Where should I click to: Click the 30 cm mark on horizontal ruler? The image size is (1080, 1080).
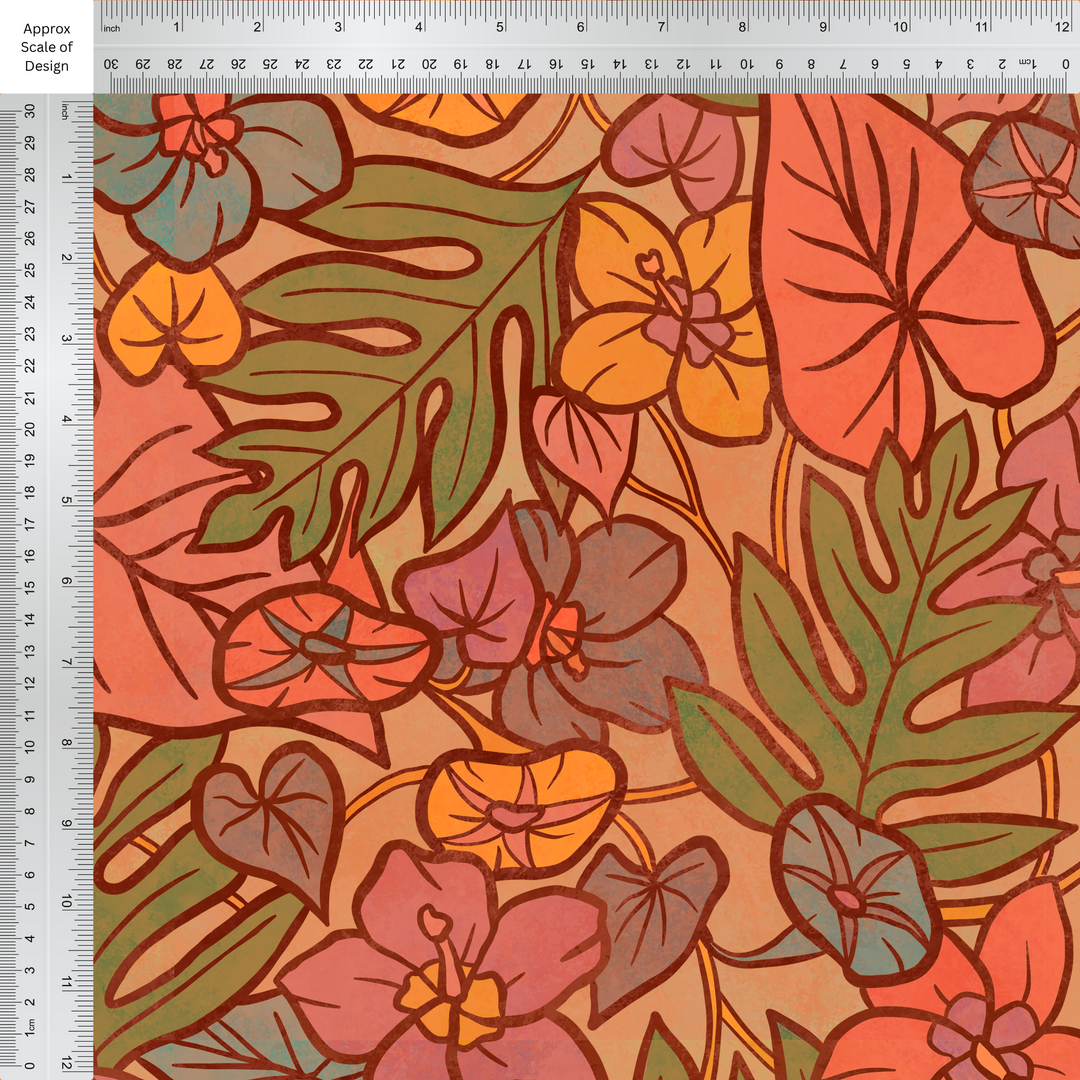click(x=111, y=63)
